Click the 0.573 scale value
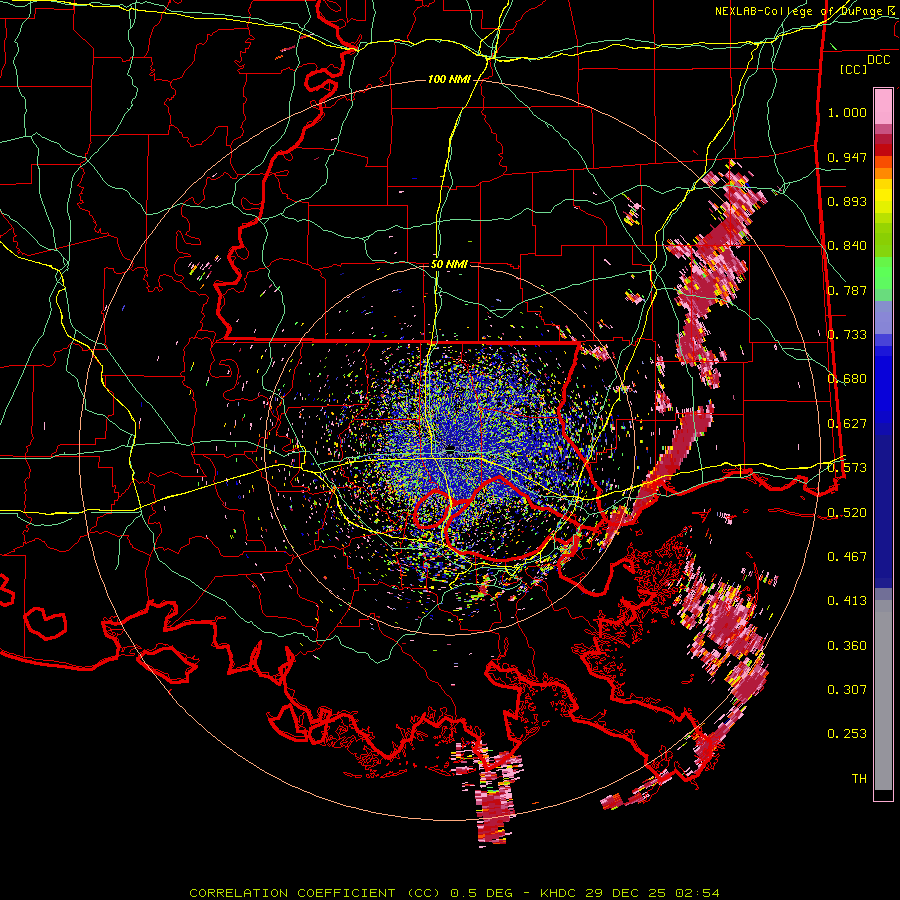The height and width of the screenshot is (900, 900). pyautogui.click(x=847, y=468)
